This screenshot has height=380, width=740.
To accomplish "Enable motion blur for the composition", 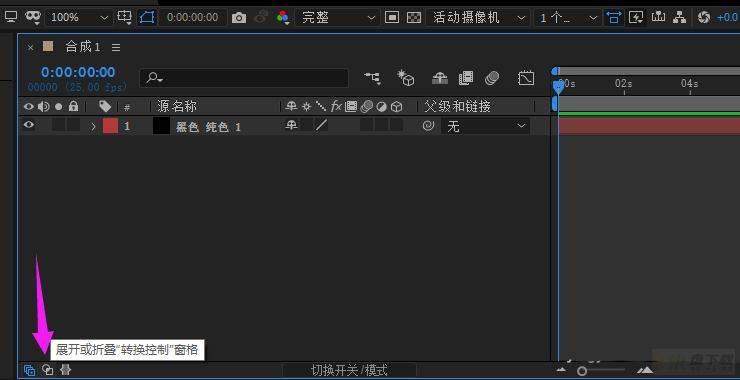I will pyautogui.click(x=492, y=78).
